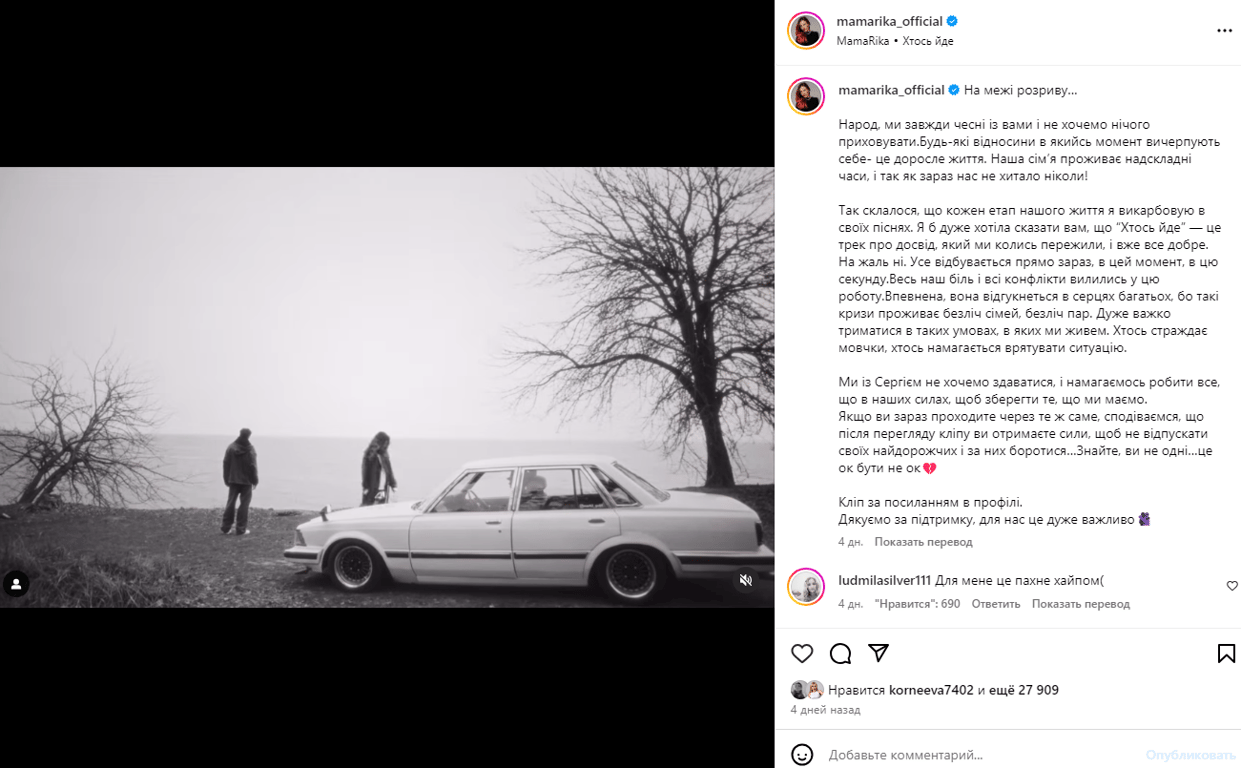Share post via paper plane icon

coord(879,653)
